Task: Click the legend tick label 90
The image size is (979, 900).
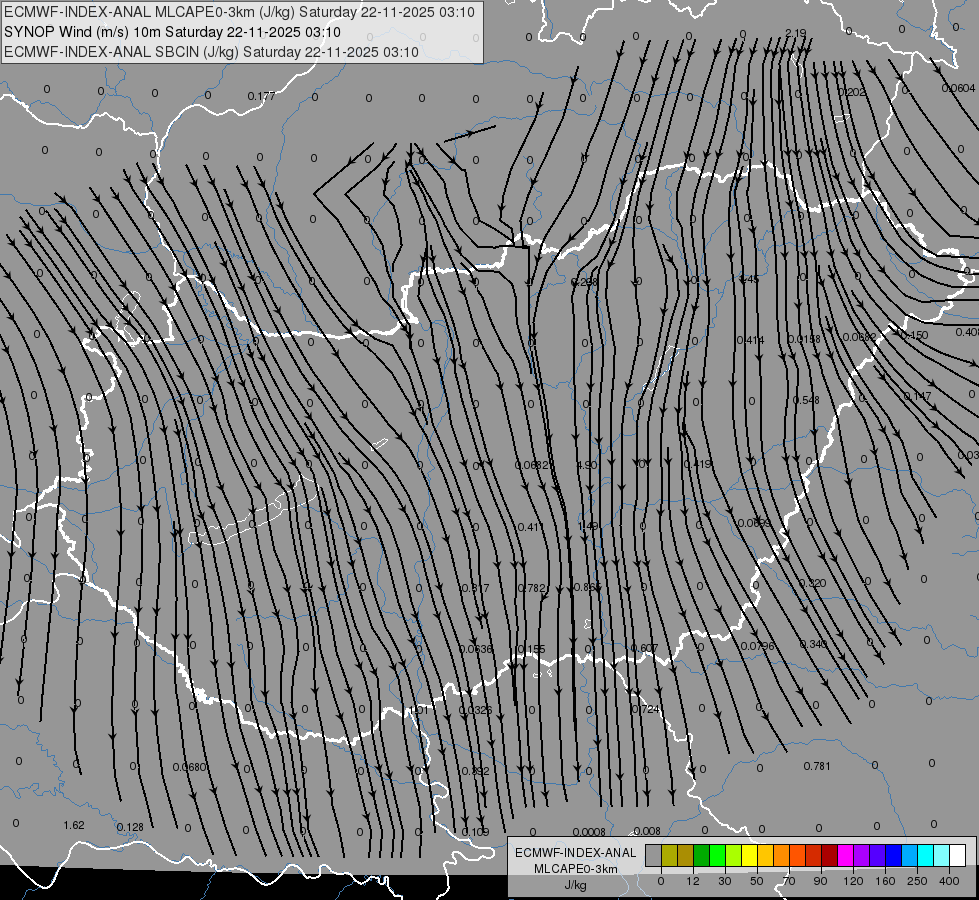Action: point(820,881)
